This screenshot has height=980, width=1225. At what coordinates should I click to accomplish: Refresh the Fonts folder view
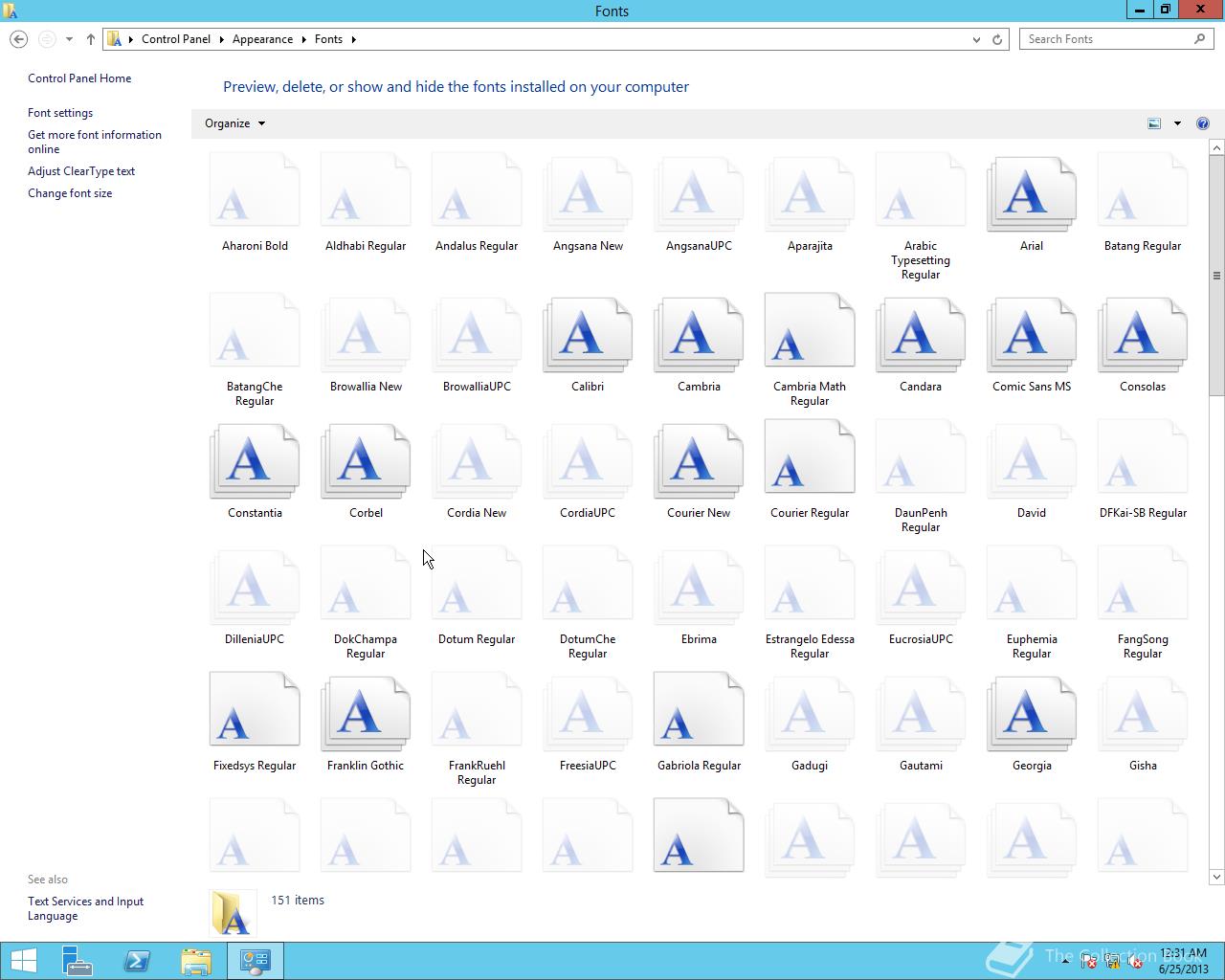(997, 39)
